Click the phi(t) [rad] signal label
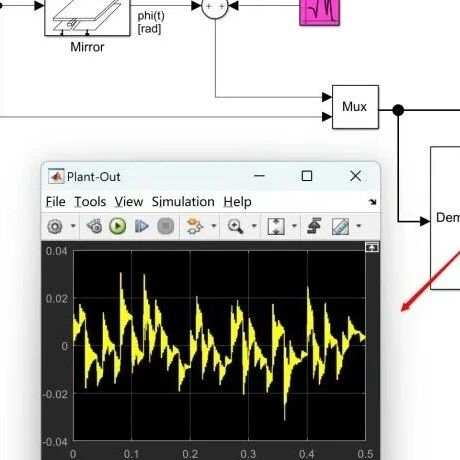 (x=151, y=22)
